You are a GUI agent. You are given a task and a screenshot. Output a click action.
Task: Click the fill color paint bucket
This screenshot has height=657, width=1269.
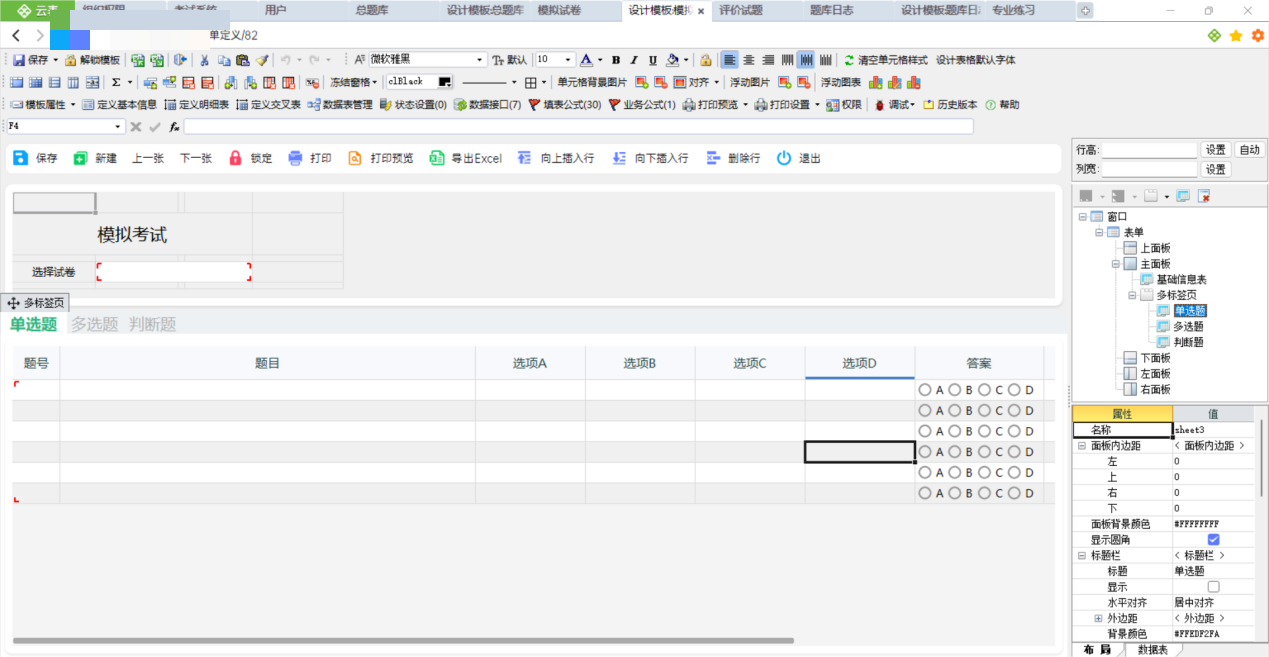click(x=673, y=60)
